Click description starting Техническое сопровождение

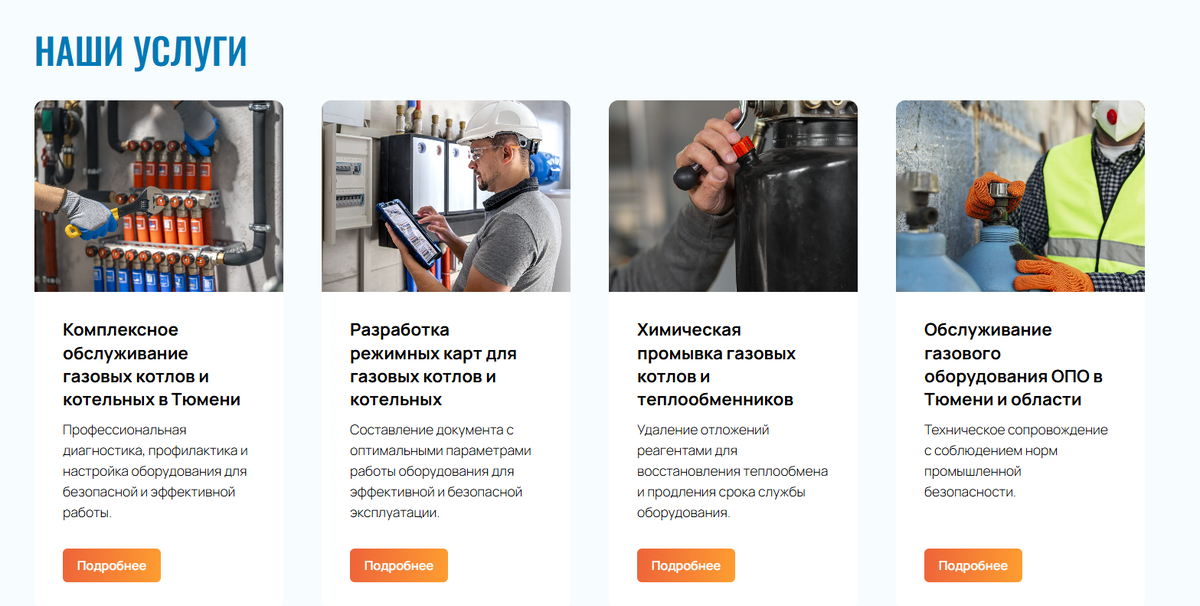click(1016, 461)
